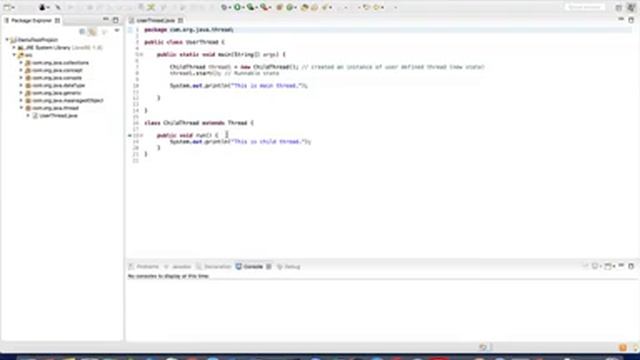Expand the com.org.java.dataType package
This screenshot has width=640, height=360.
(x=21, y=85)
